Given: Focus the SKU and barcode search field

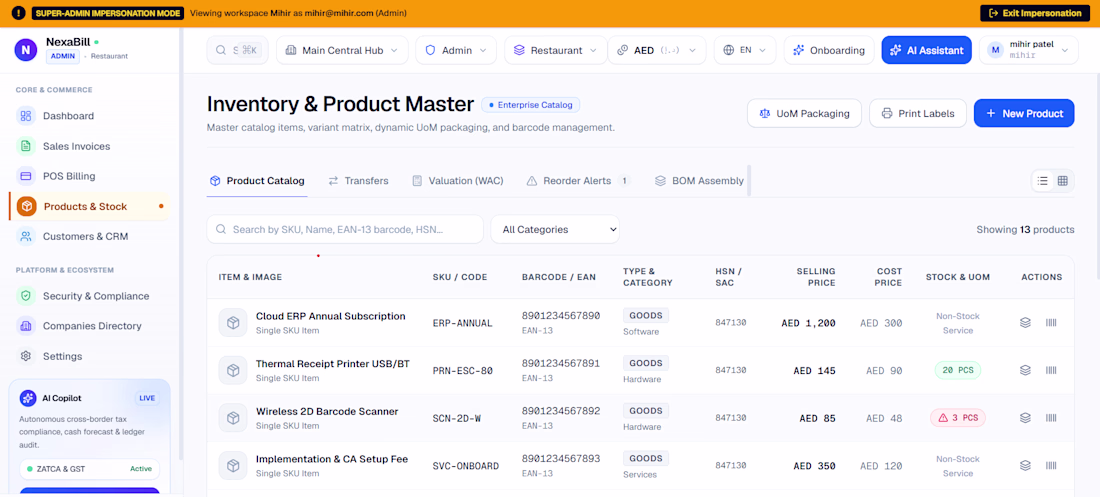Looking at the screenshot, I should coord(345,230).
